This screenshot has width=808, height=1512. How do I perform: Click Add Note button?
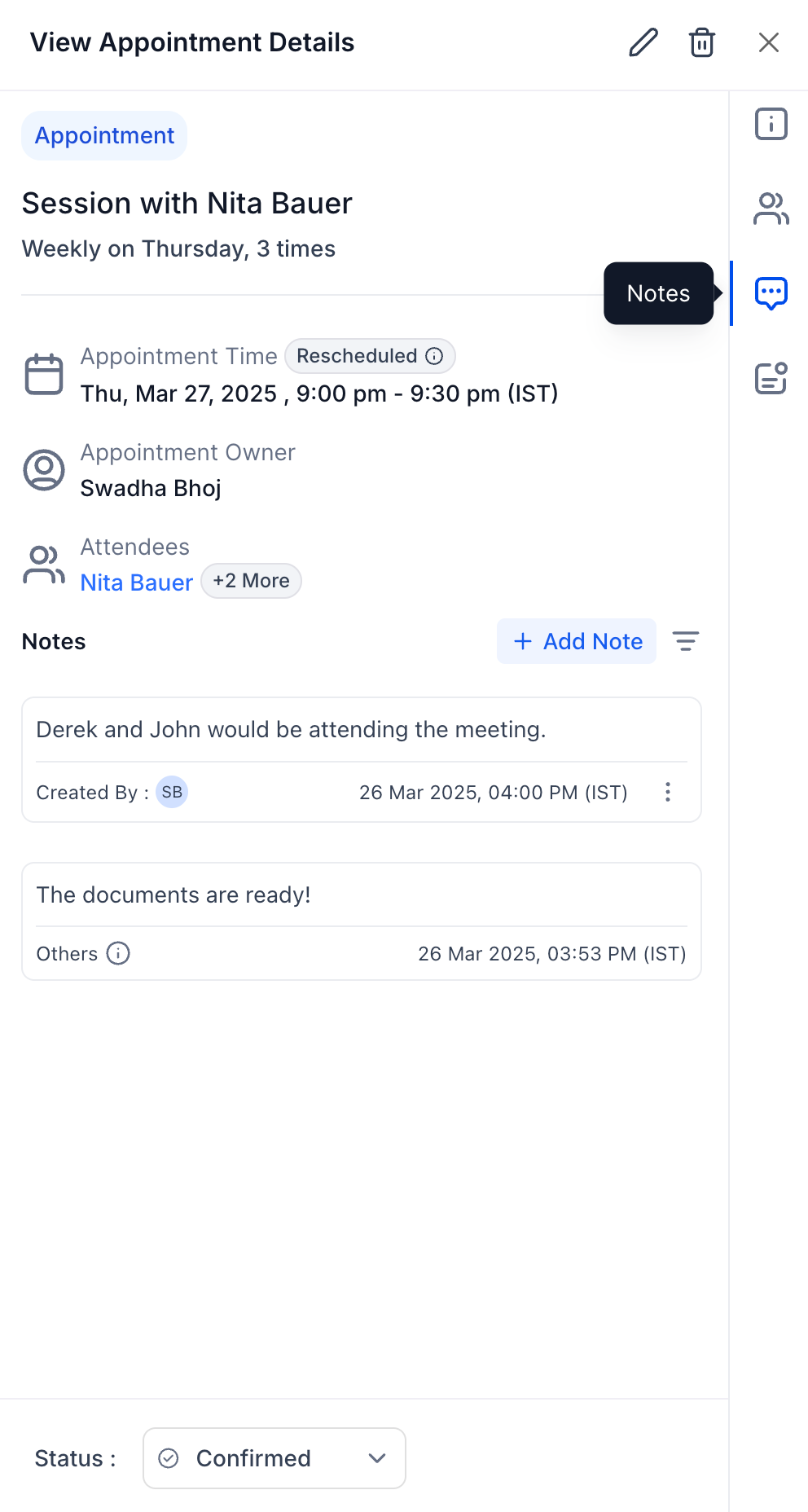(x=577, y=642)
